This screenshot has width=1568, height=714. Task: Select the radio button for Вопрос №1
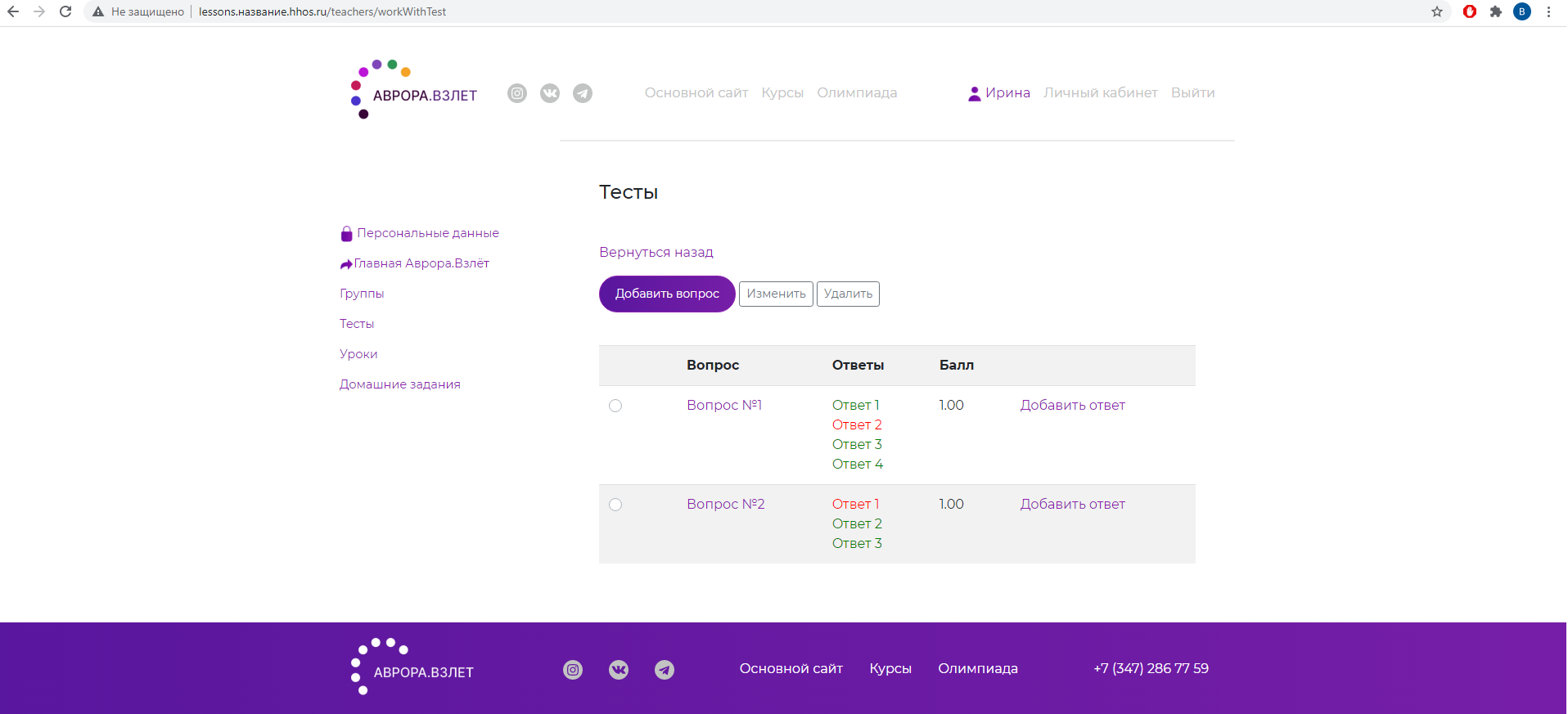point(615,406)
